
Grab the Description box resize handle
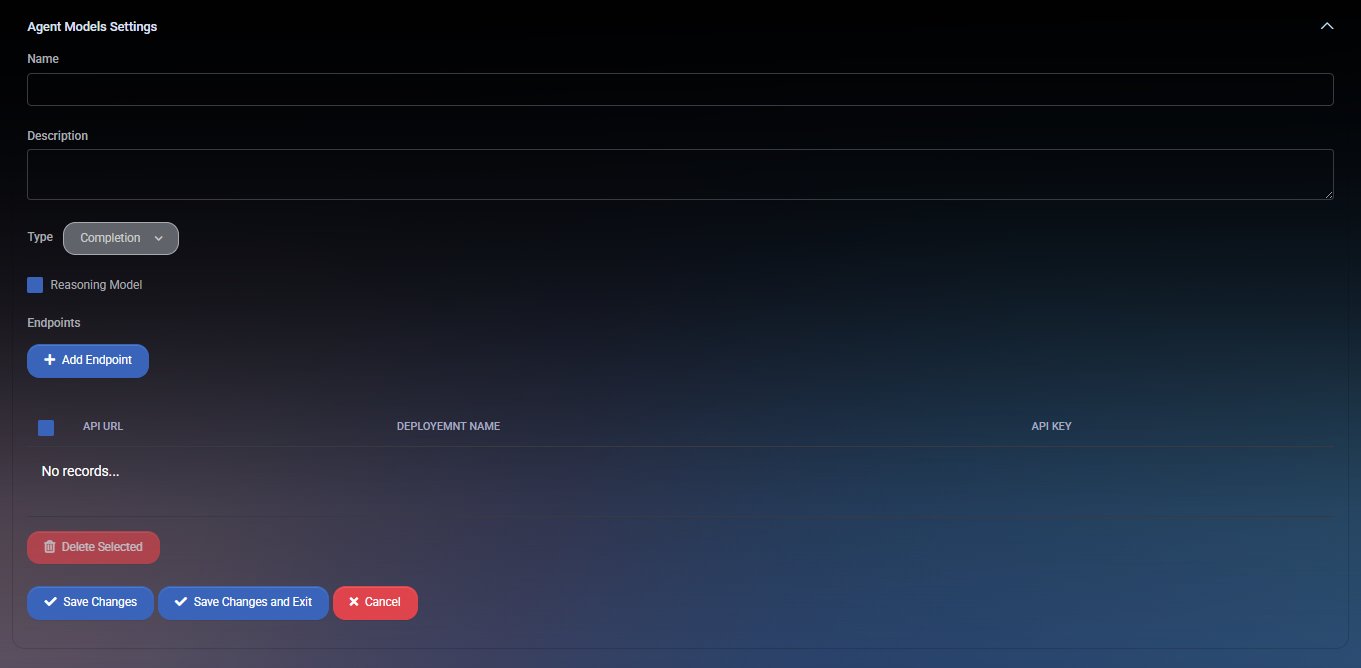(1328, 194)
